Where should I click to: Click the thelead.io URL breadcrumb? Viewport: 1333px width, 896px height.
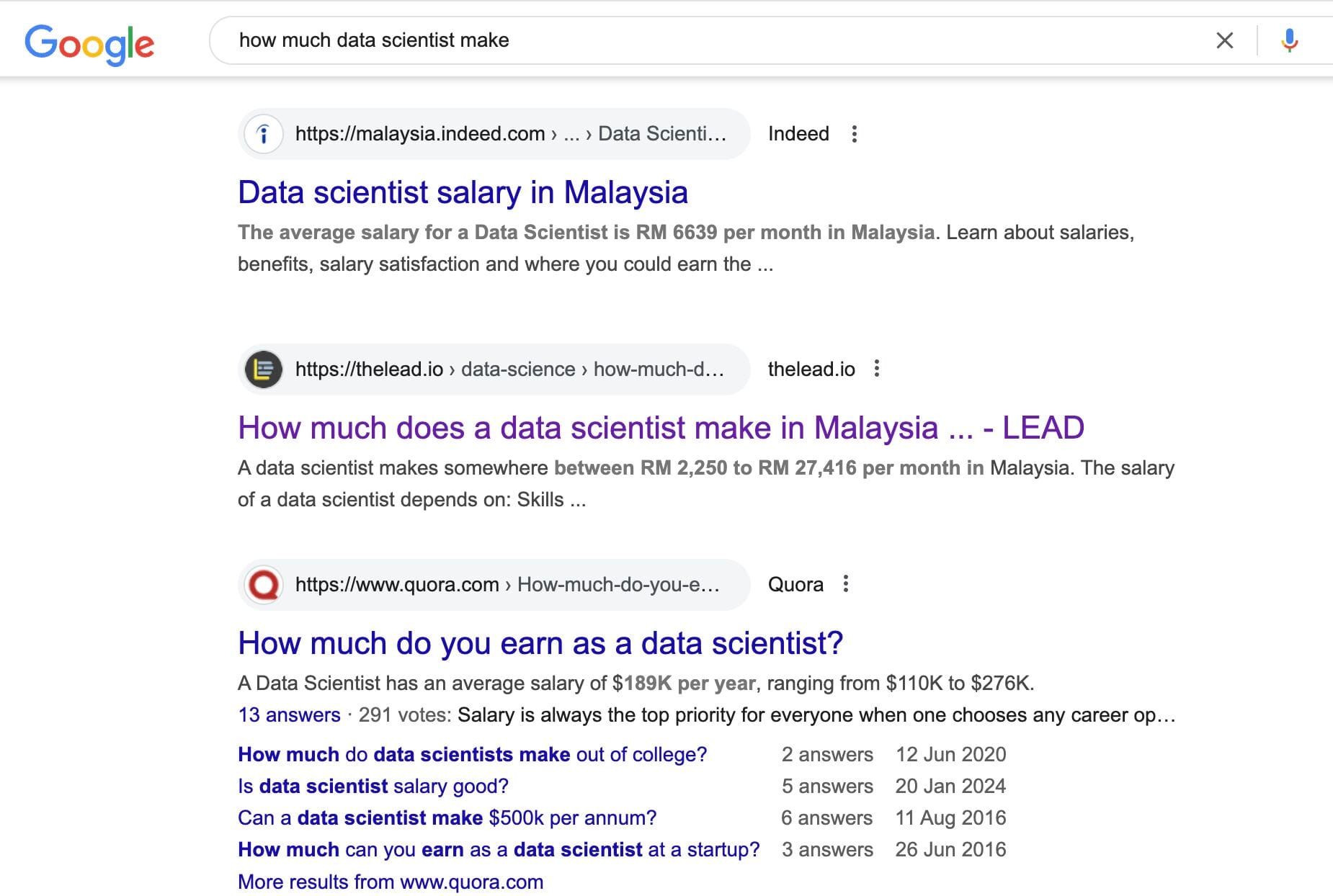coord(509,369)
